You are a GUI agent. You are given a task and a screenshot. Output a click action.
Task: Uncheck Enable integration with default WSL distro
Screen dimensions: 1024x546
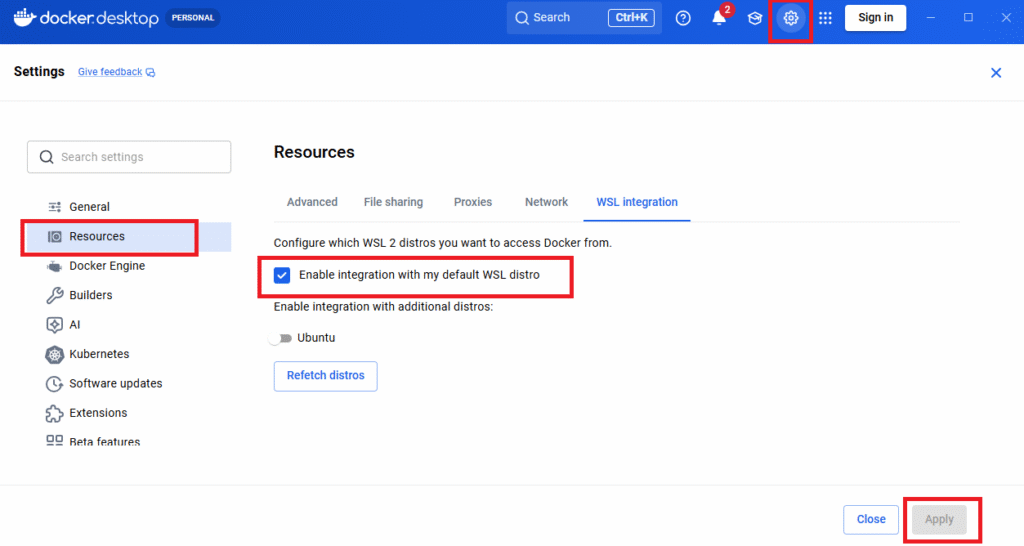[x=282, y=275]
